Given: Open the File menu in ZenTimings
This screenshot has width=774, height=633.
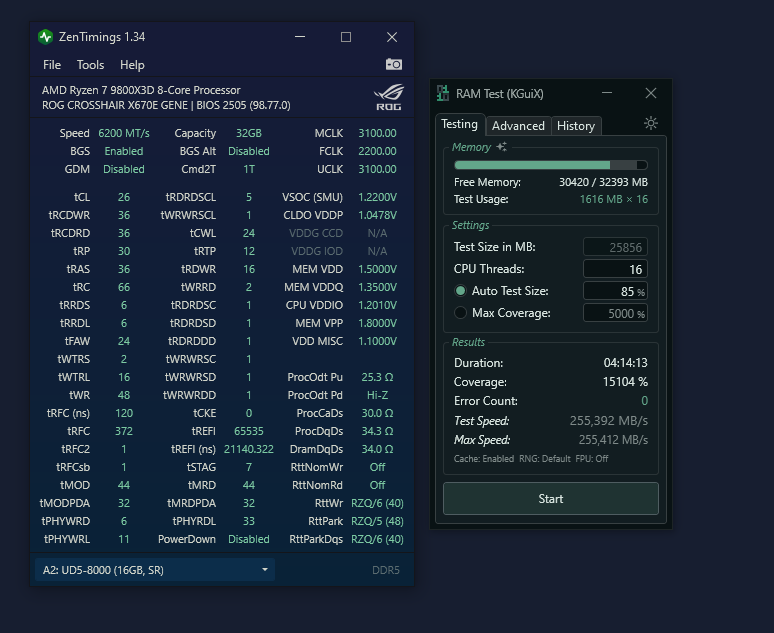Looking at the screenshot, I should [x=52, y=65].
